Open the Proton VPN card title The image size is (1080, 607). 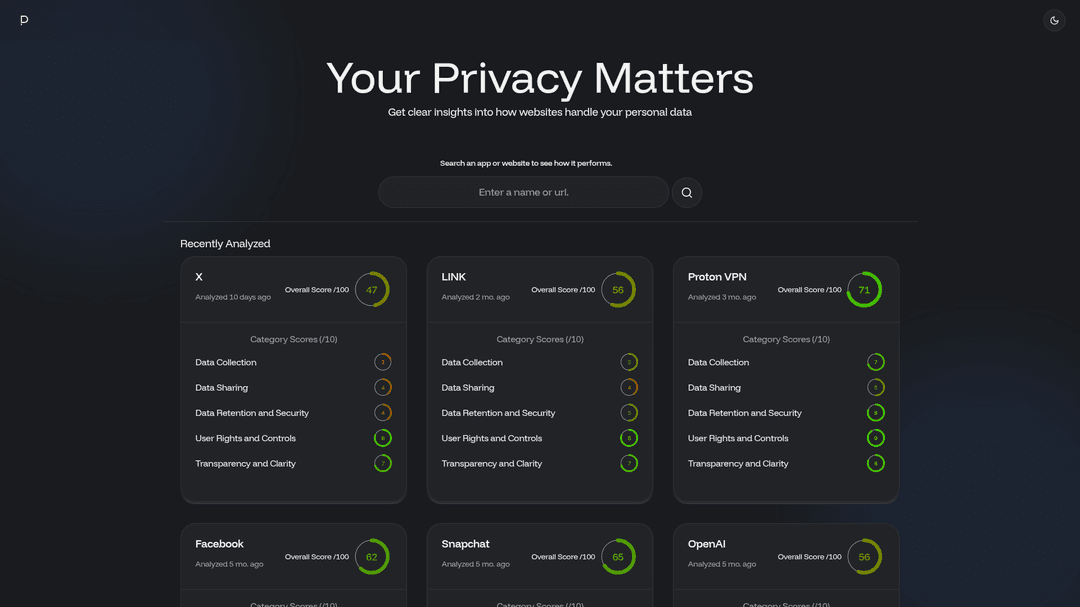point(717,277)
